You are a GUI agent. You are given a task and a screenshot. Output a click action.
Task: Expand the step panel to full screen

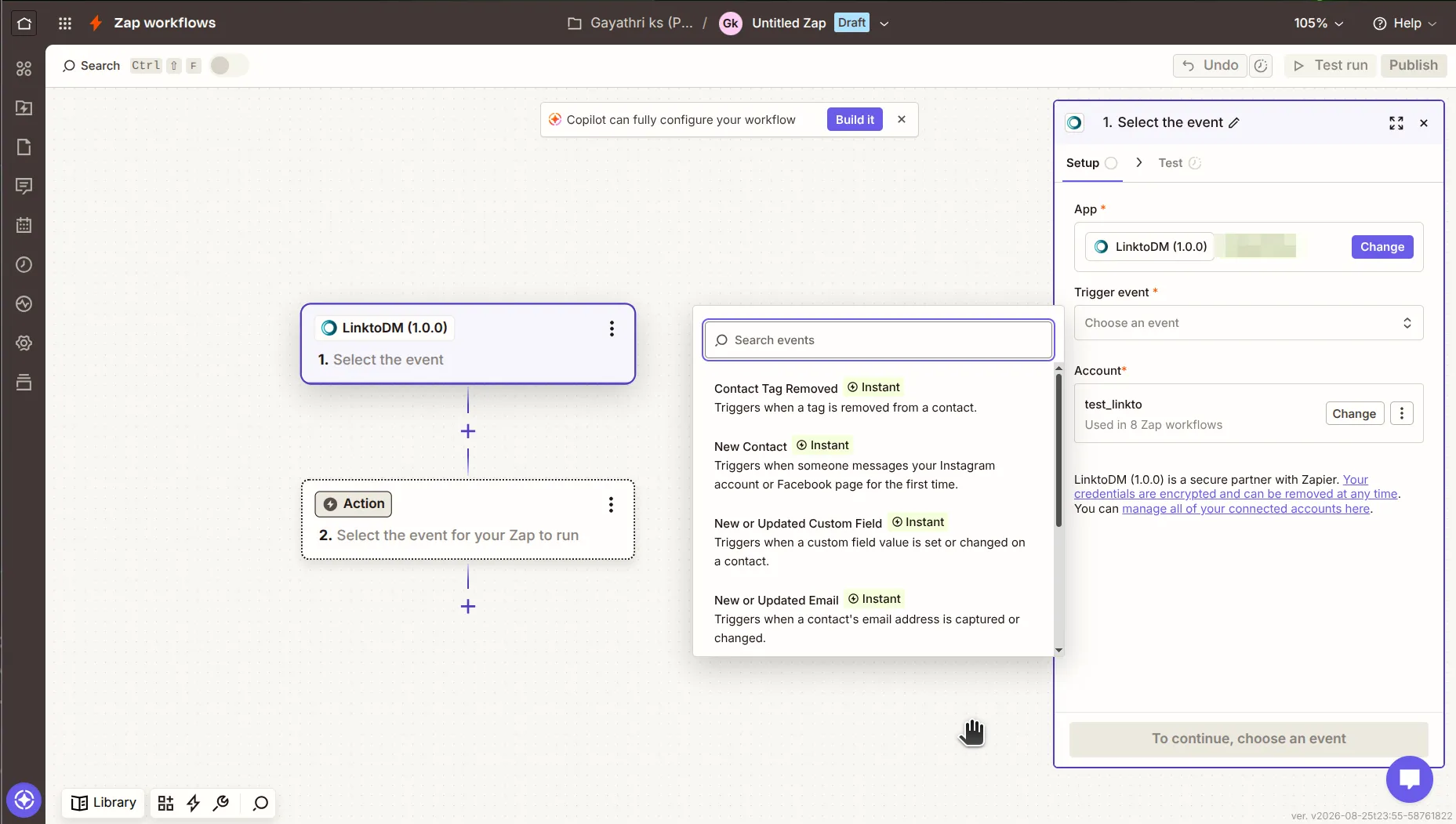(x=1396, y=123)
